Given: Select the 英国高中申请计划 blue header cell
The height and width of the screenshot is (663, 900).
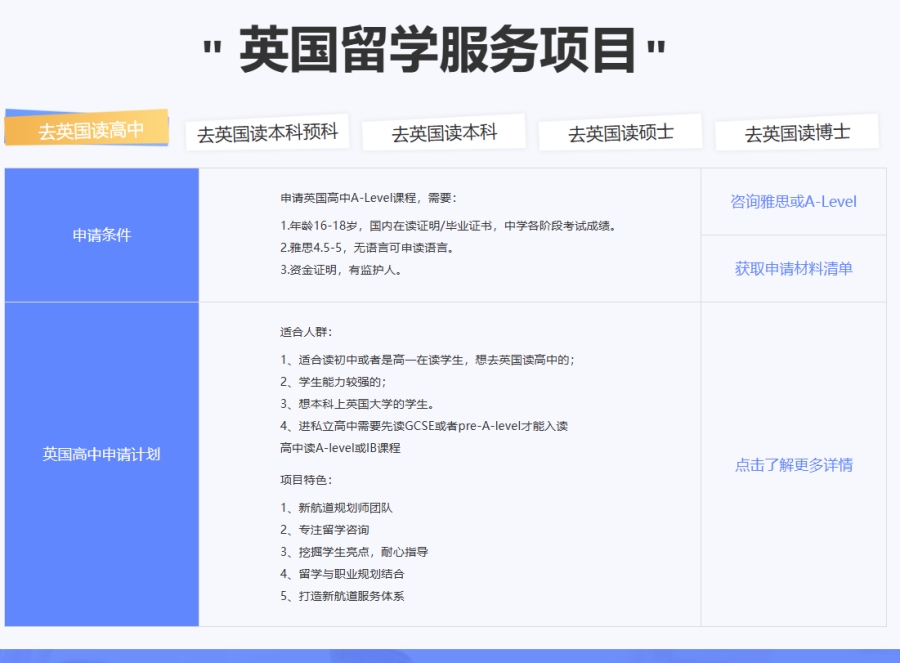Looking at the screenshot, I should 102,453.
